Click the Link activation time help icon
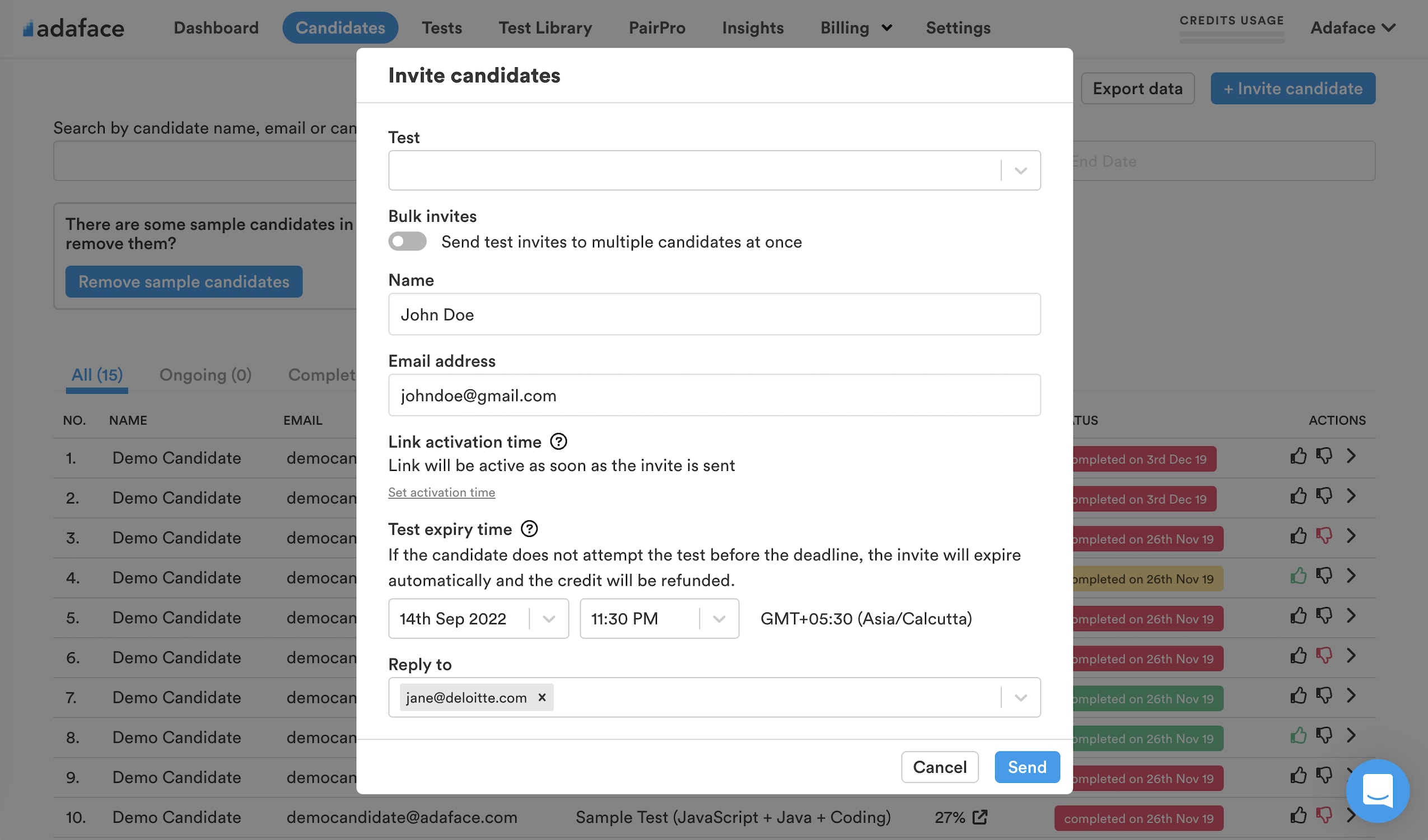 (558, 441)
